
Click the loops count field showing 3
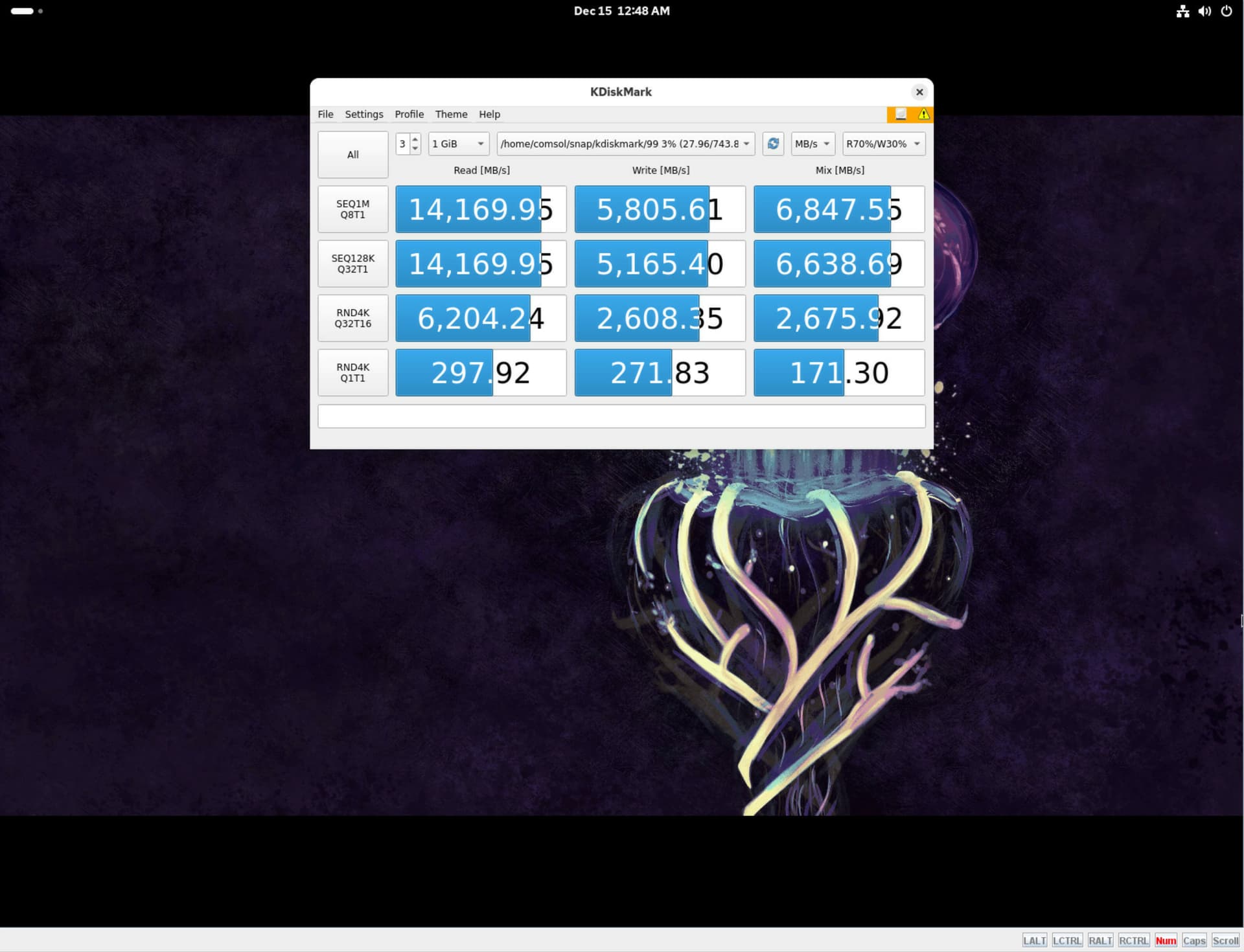coord(403,144)
